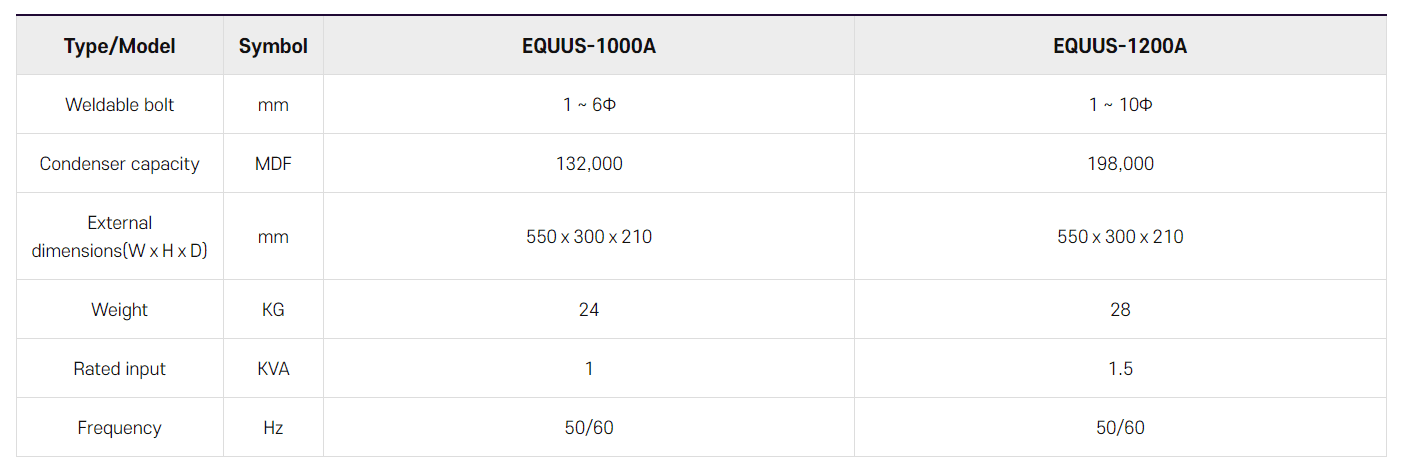
Task: Select the External dimensions row label
Action: (x=119, y=237)
